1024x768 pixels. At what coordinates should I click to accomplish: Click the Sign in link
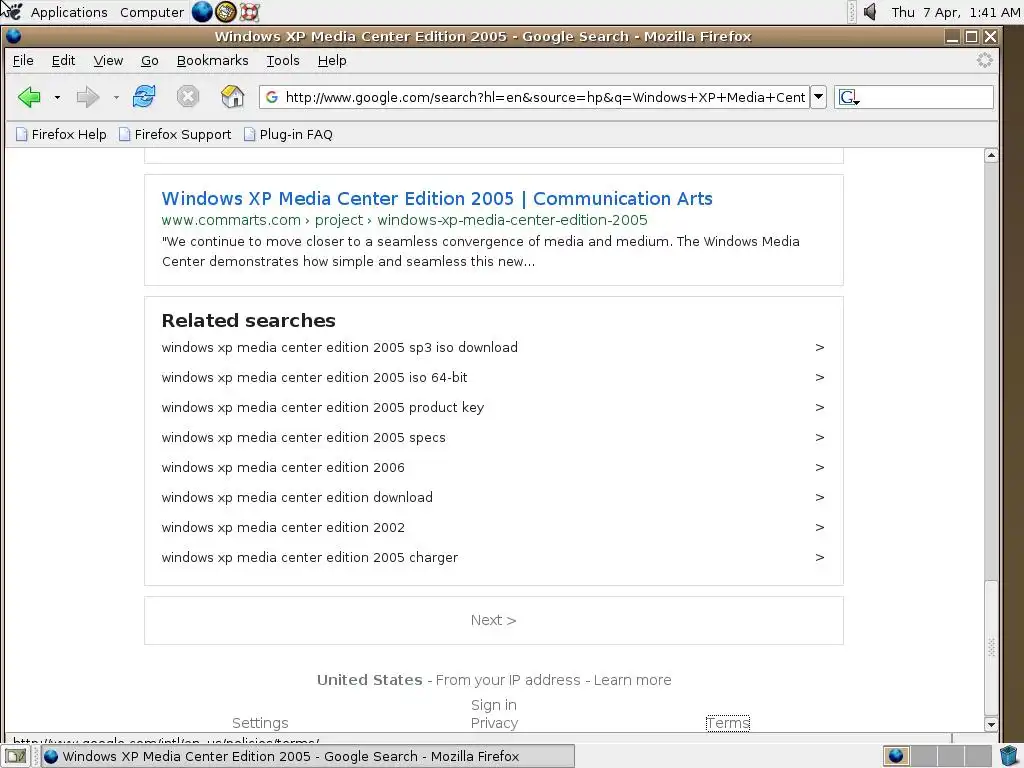494,705
